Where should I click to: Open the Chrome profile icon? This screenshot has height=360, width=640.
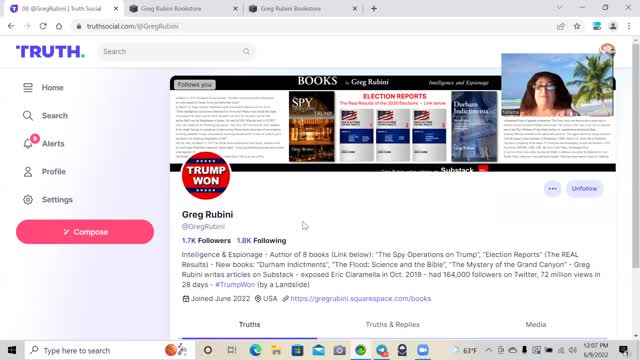click(613, 26)
